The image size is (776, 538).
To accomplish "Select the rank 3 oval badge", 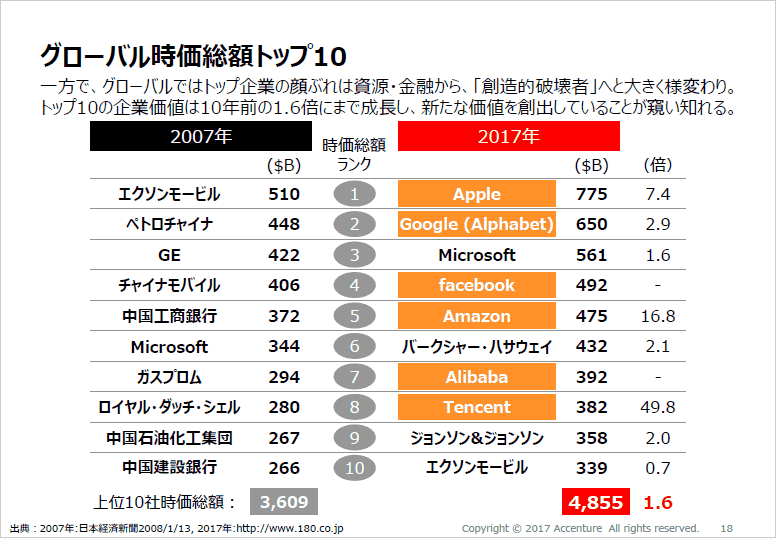I will pyautogui.click(x=354, y=255).
